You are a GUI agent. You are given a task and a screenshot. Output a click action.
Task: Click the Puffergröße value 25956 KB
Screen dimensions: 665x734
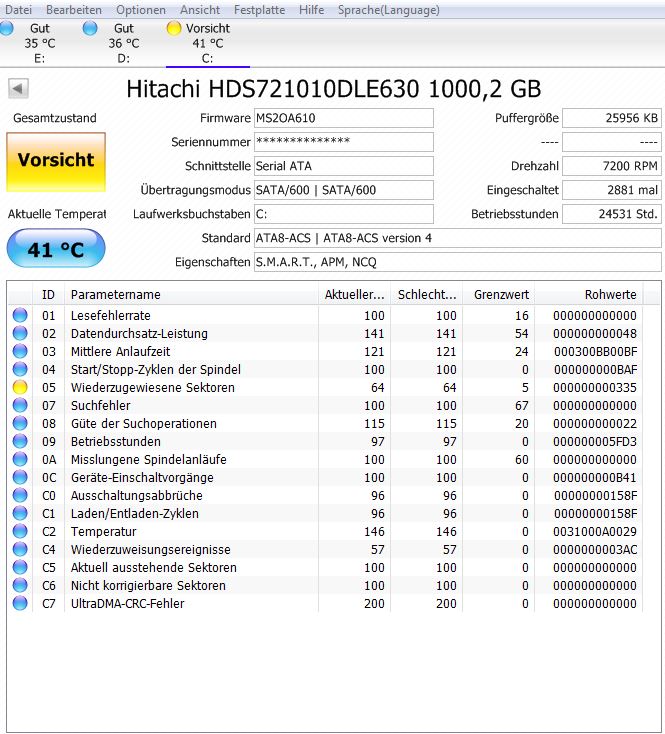[612, 118]
